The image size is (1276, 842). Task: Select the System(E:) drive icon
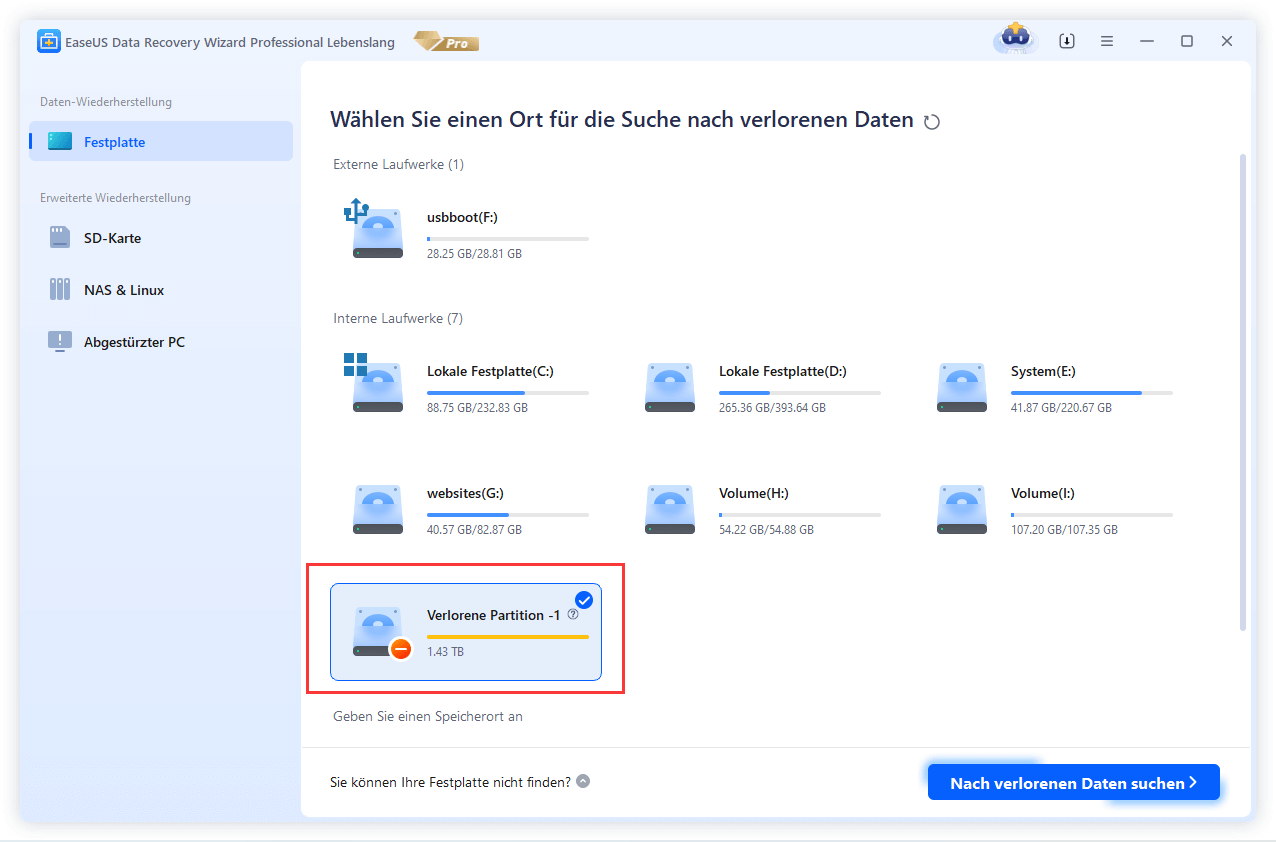962,387
